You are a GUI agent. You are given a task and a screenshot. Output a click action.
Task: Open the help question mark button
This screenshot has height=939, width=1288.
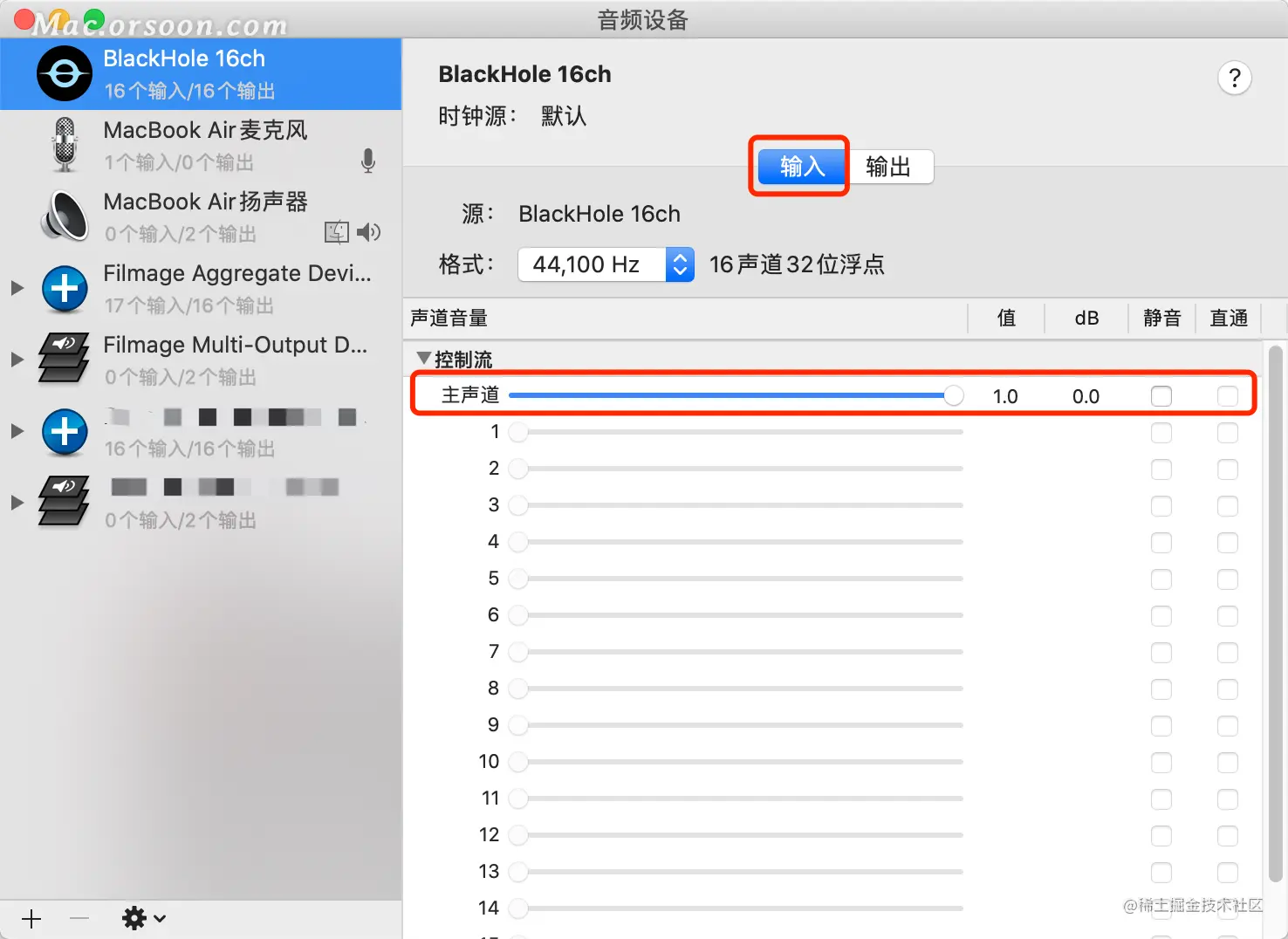pos(1235,79)
